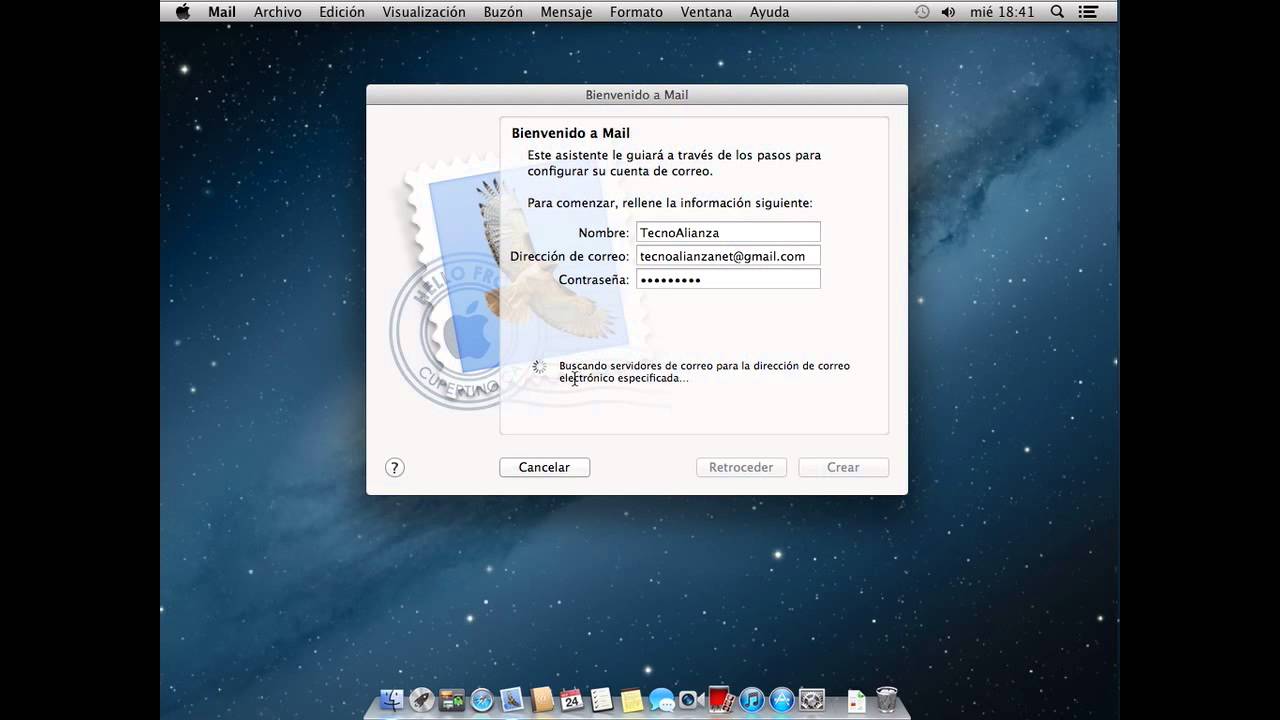
Task: Open Finder from the Dock
Action: (x=392, y=699)
